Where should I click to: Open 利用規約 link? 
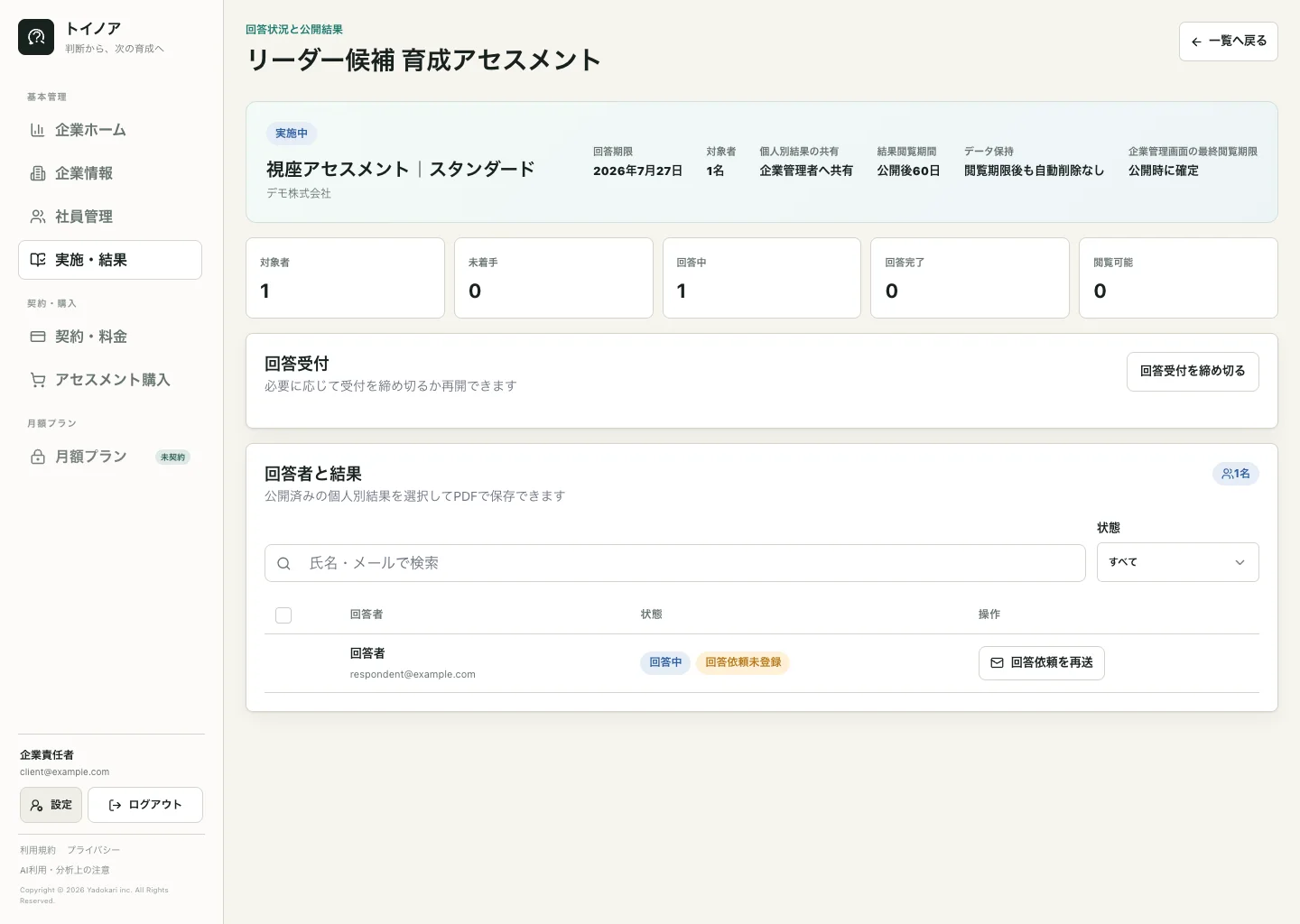pos(38,850)
